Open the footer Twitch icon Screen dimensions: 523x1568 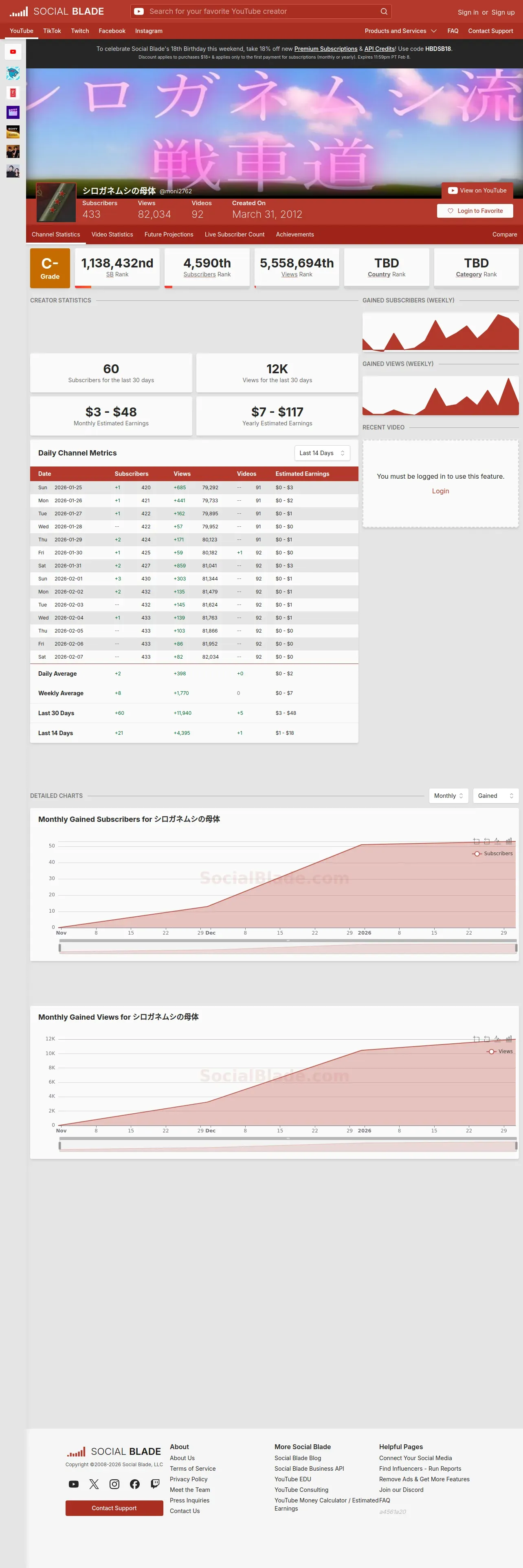tap(155, 1484)
